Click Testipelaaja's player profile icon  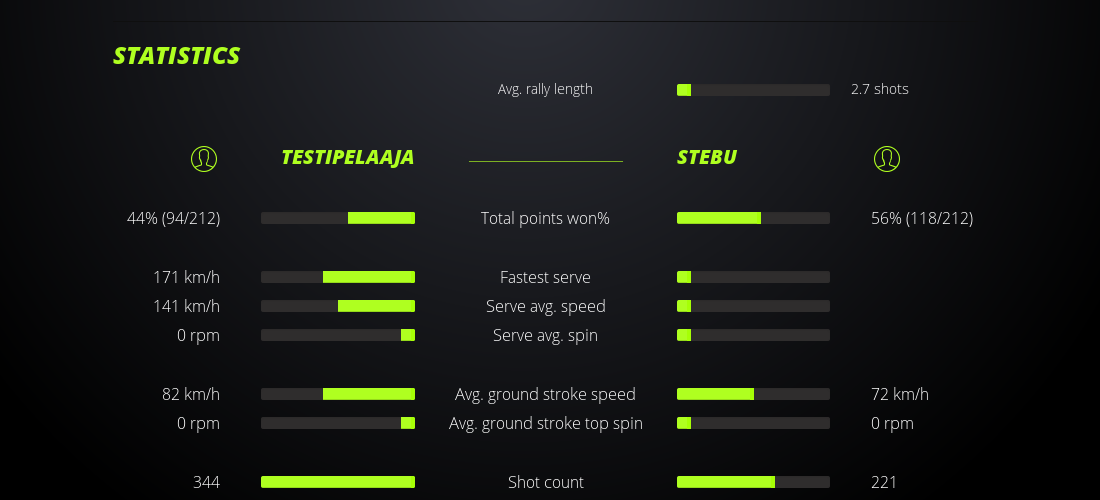[x=203, y=158]
